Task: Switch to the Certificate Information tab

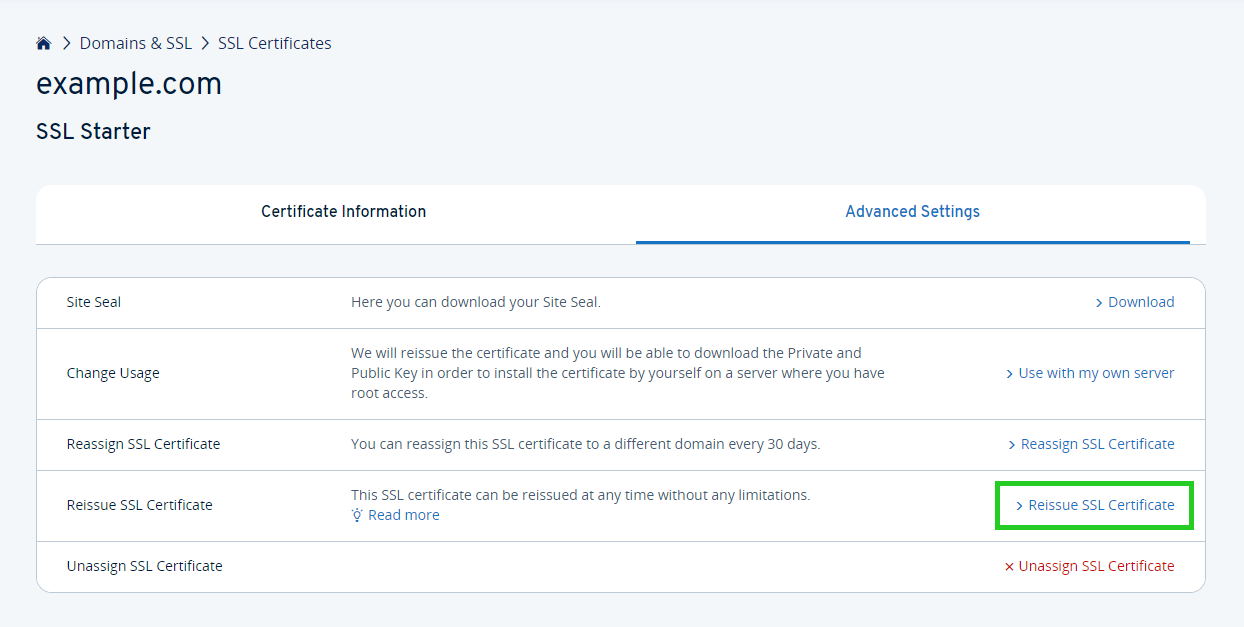Action: [x=343, y=212]
